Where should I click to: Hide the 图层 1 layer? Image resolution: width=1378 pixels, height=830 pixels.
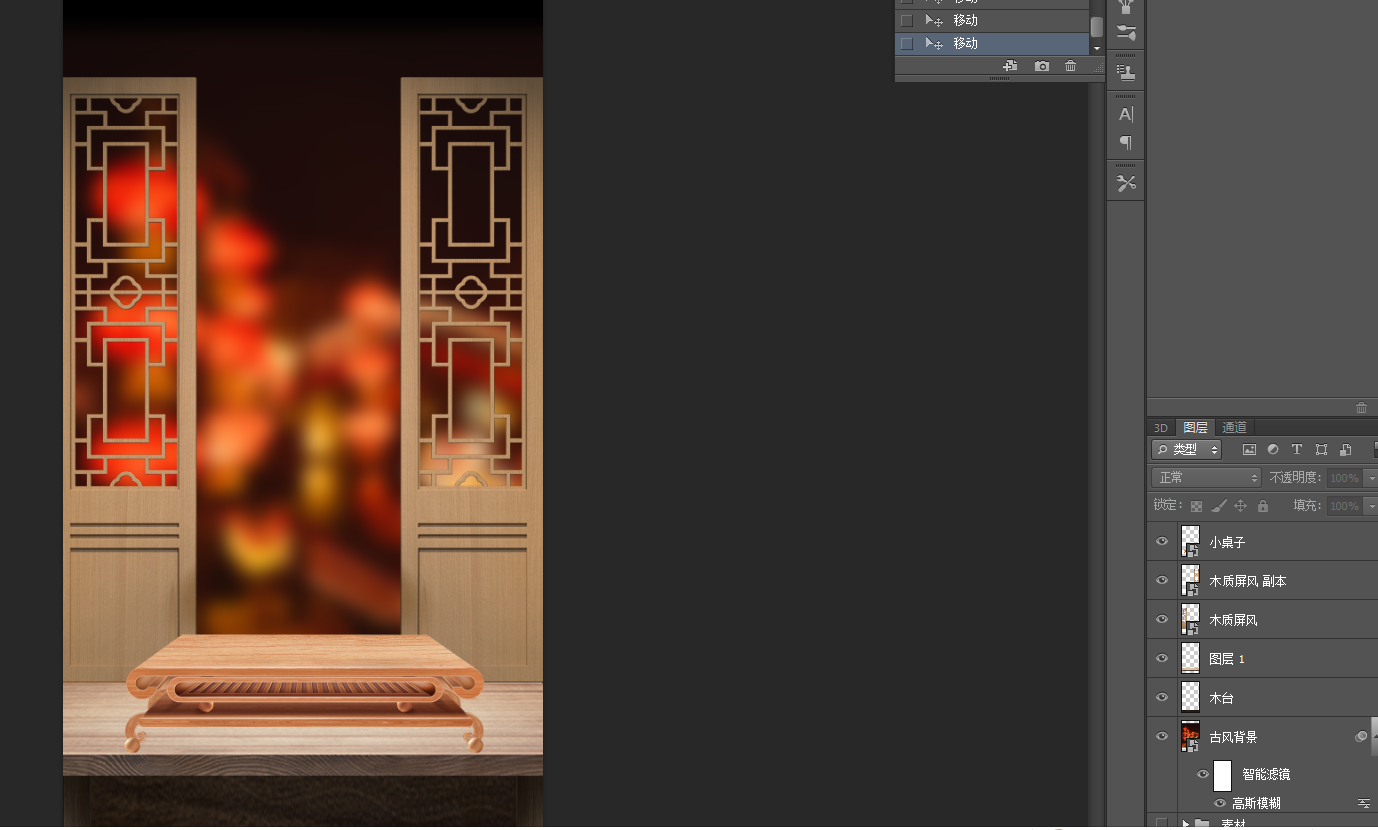point(1162,658)
